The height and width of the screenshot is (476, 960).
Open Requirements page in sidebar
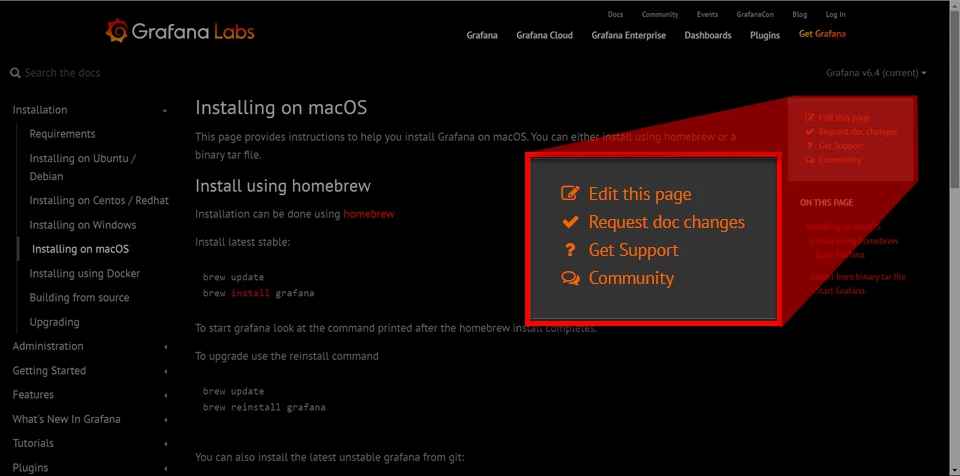tap(62, 134)
